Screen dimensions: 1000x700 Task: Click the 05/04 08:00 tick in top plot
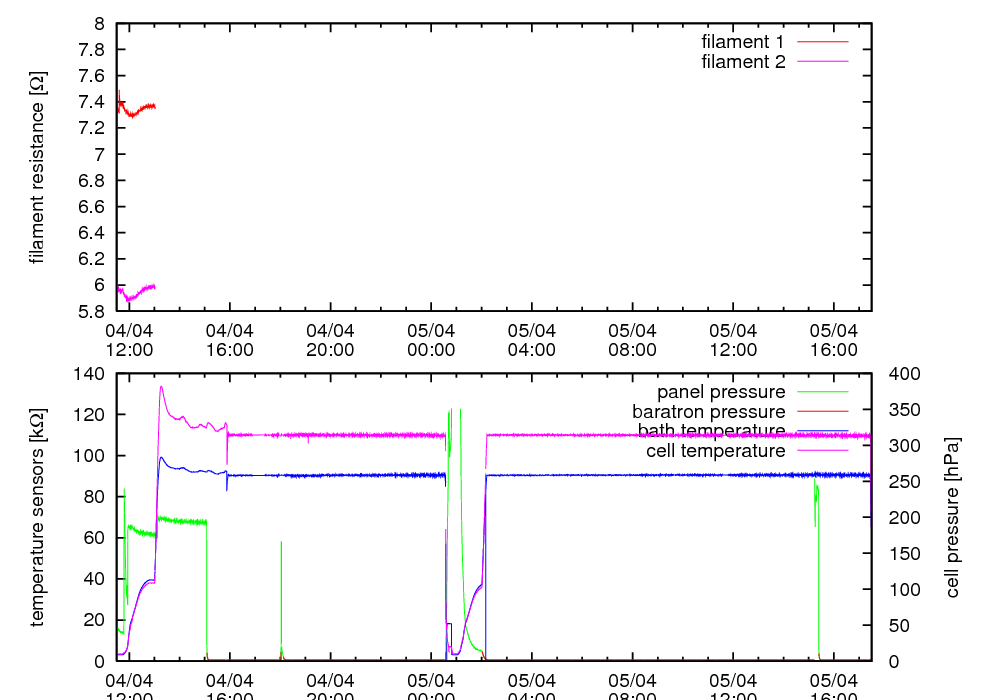(632, 339)
